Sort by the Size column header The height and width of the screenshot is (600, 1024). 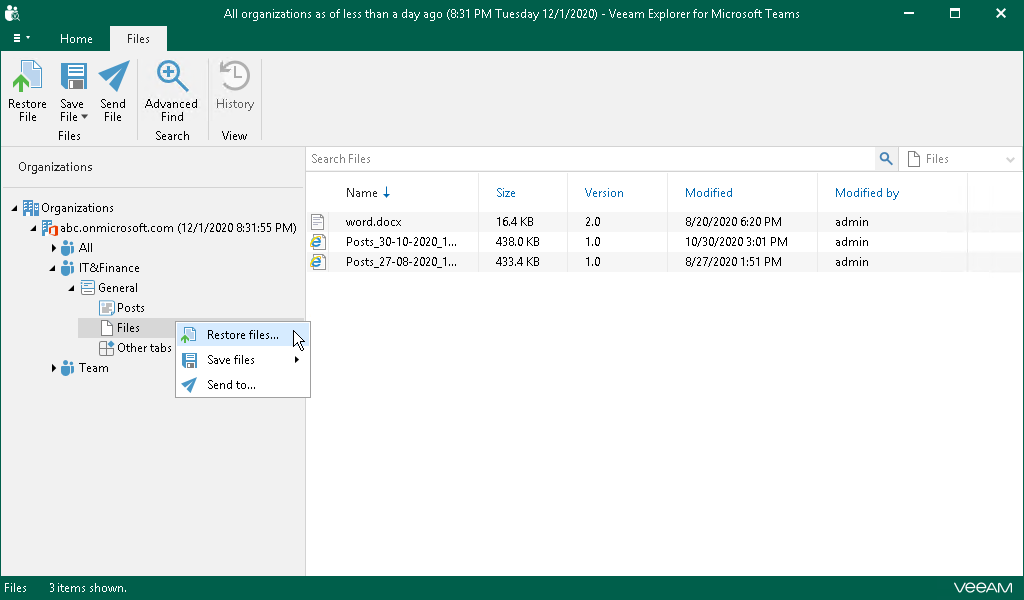[506, 193]
